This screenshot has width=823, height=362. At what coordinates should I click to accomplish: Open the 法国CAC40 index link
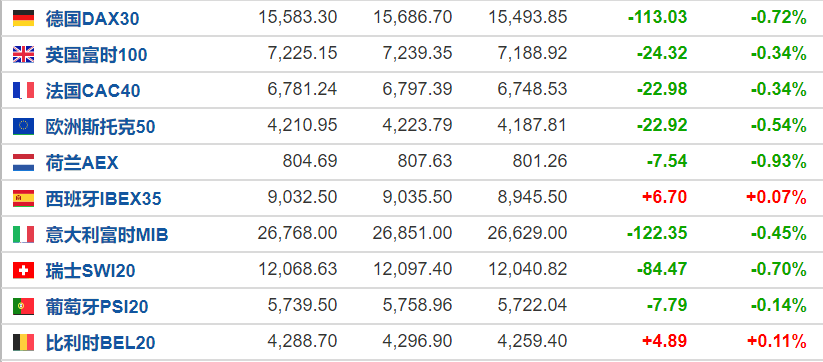[x=93, y=91]
